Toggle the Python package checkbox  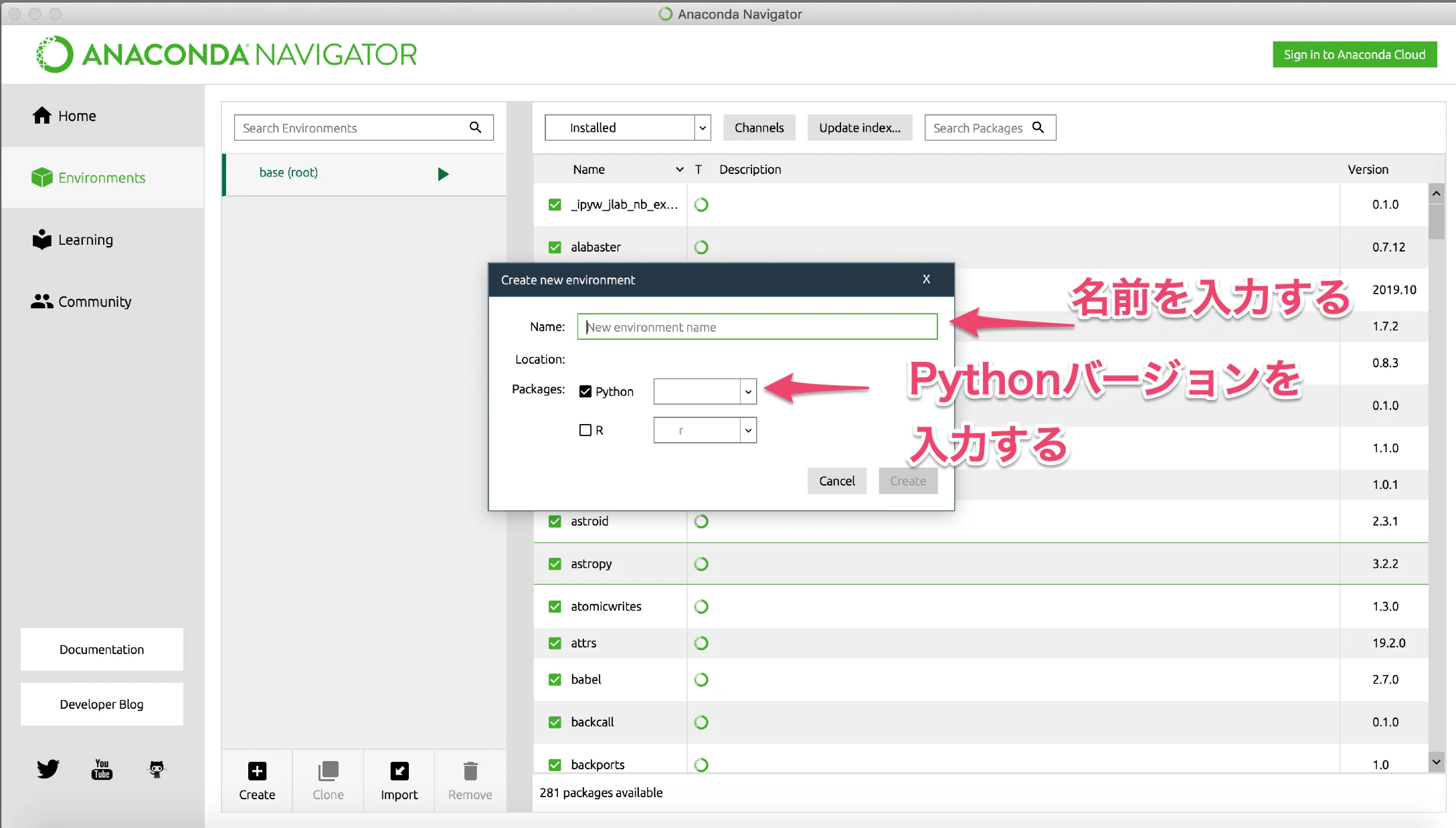585,391
